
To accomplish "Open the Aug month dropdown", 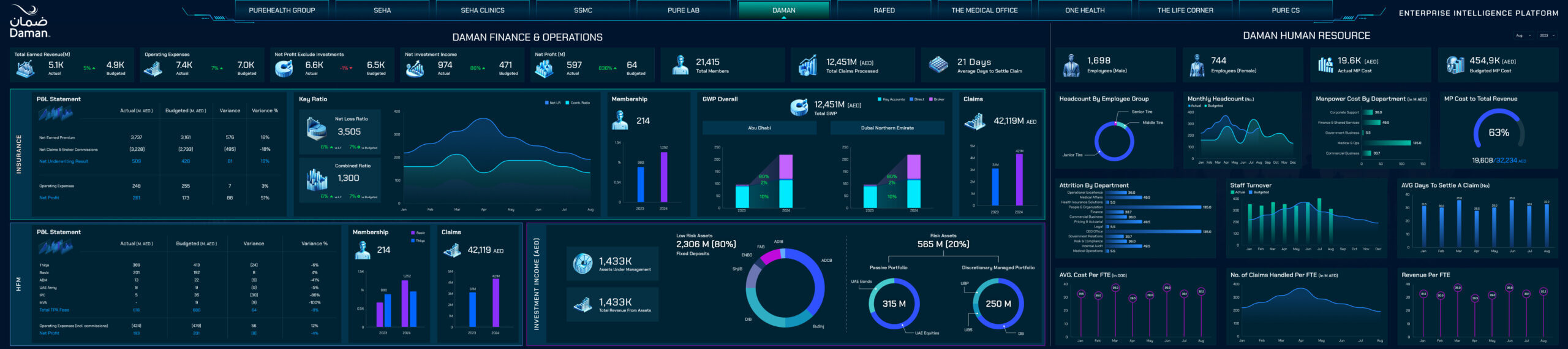I will point(1523,36).
